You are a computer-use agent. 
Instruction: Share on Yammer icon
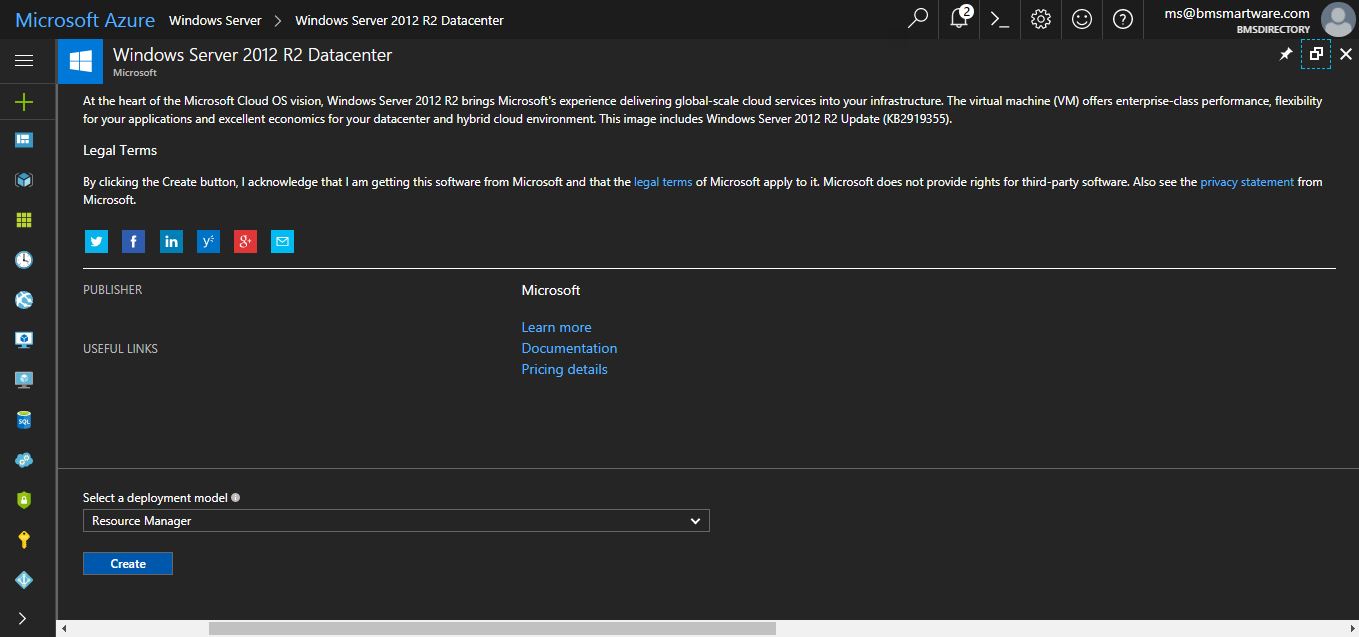click(208, 241)
